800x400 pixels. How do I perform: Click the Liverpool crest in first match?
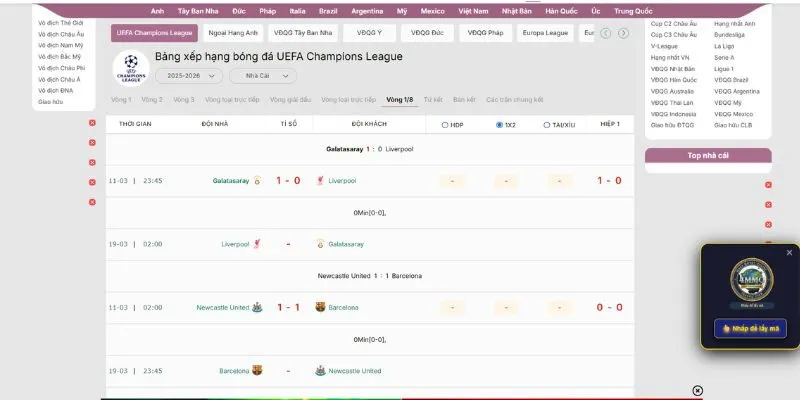tap(320, 181)
